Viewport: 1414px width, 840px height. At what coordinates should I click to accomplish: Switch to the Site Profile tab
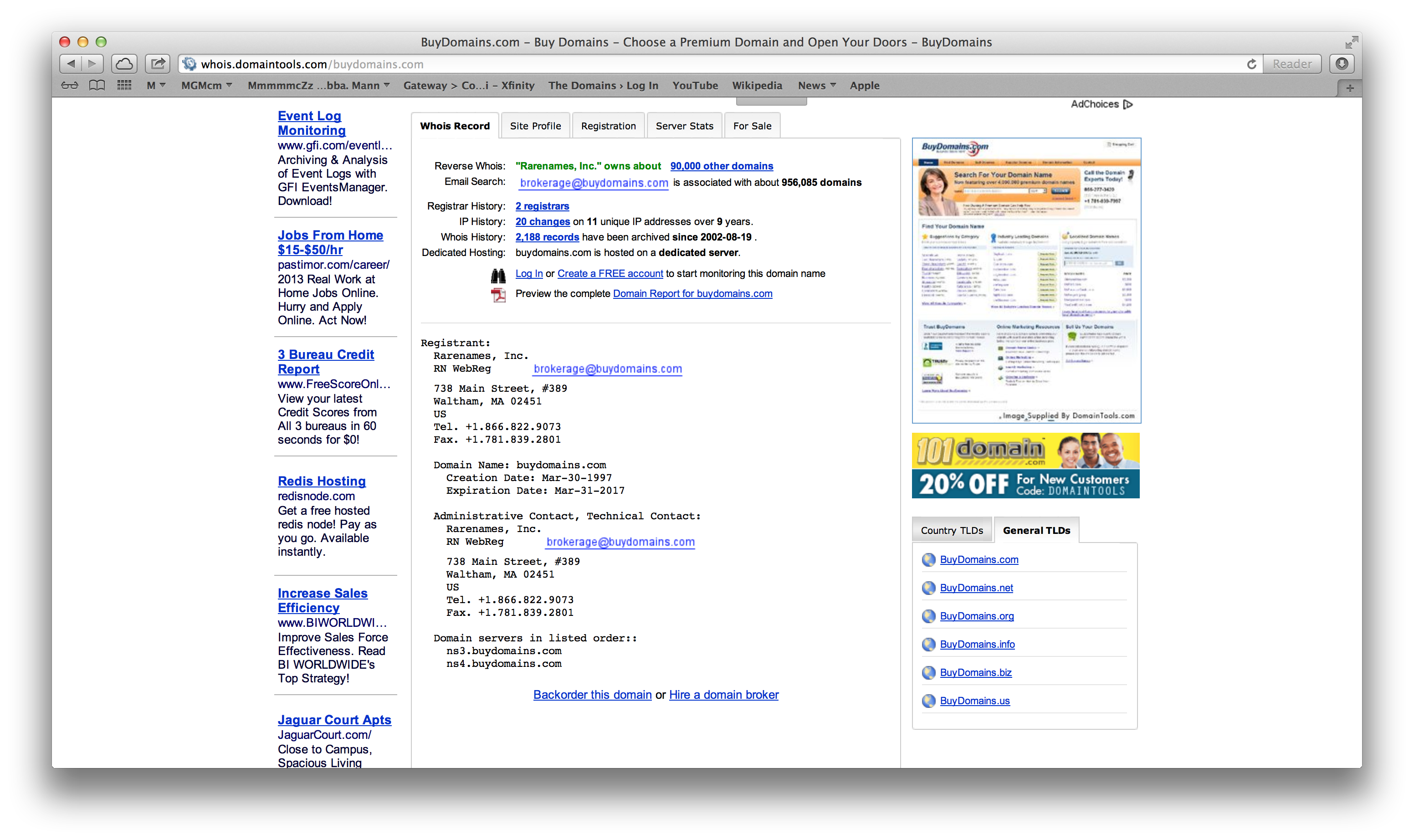[x=535, y=126]
